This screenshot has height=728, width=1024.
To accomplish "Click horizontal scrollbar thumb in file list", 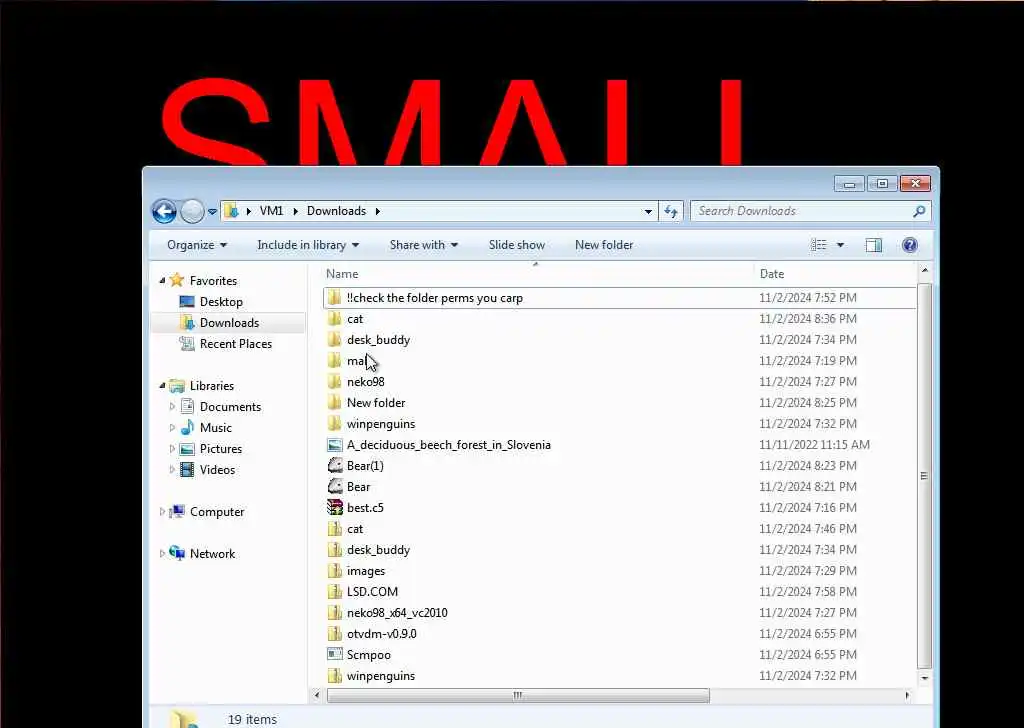I will coord(518,695).
